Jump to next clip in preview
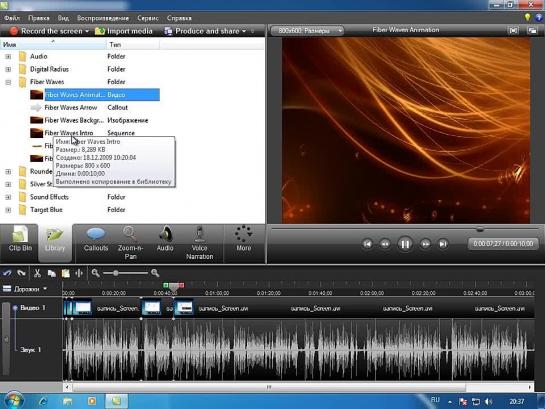Screen dimensions: 545x409 [443, 244]
